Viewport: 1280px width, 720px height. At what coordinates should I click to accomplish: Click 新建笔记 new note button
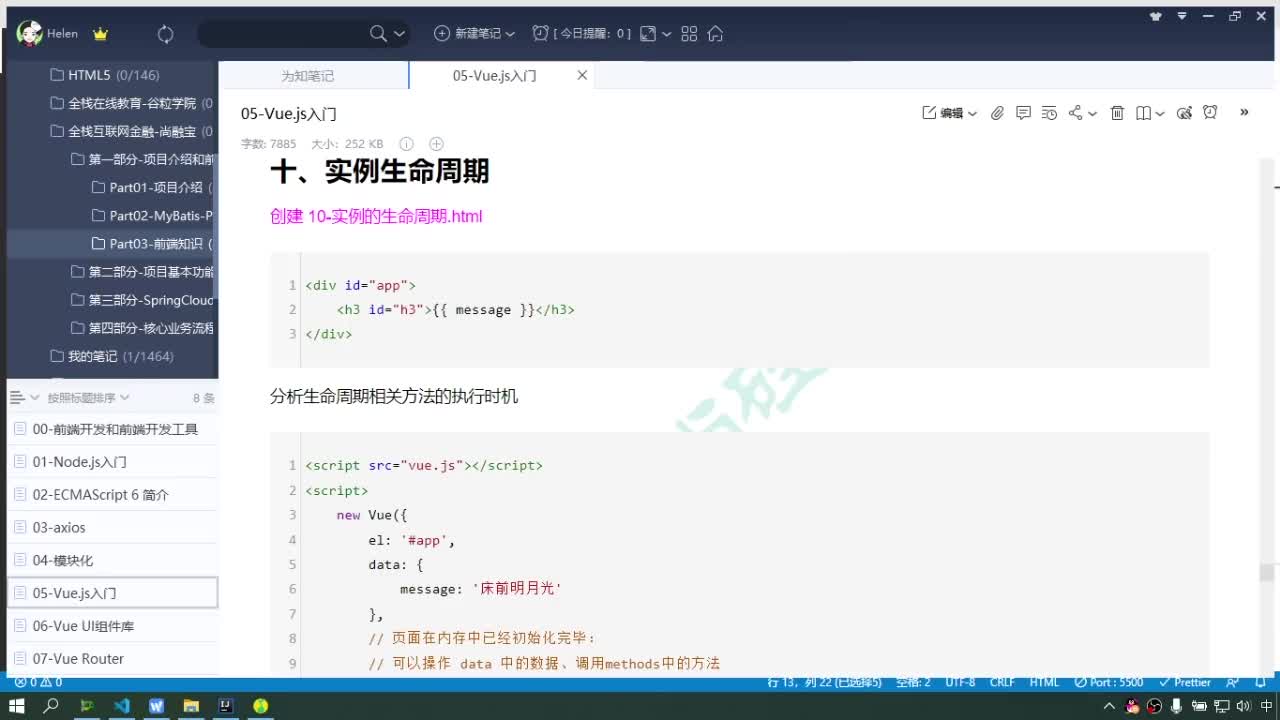tap(468, 34)
